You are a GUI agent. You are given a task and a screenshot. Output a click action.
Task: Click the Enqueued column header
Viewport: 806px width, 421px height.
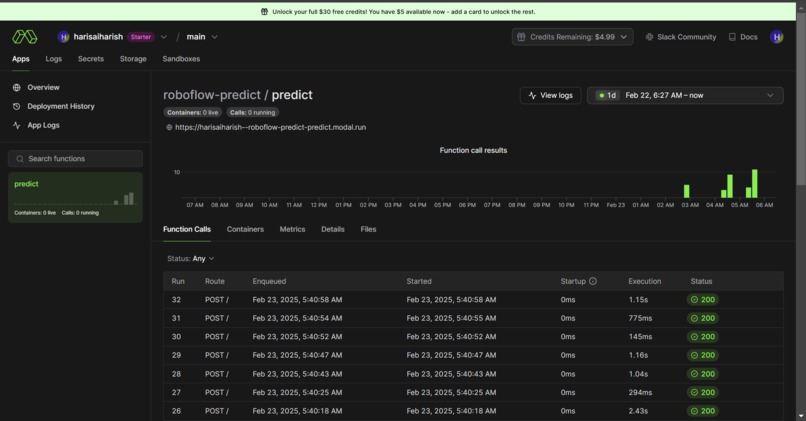pyautogui.click(x=269, y=281)
